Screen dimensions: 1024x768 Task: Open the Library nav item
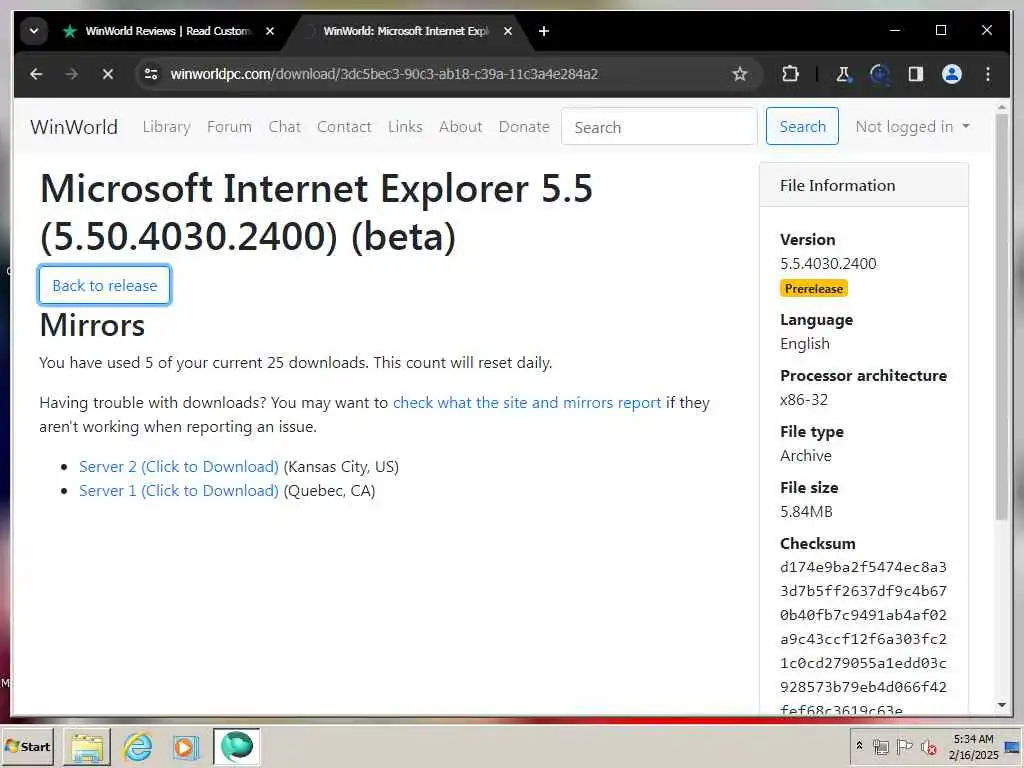[x=167, y=127]
